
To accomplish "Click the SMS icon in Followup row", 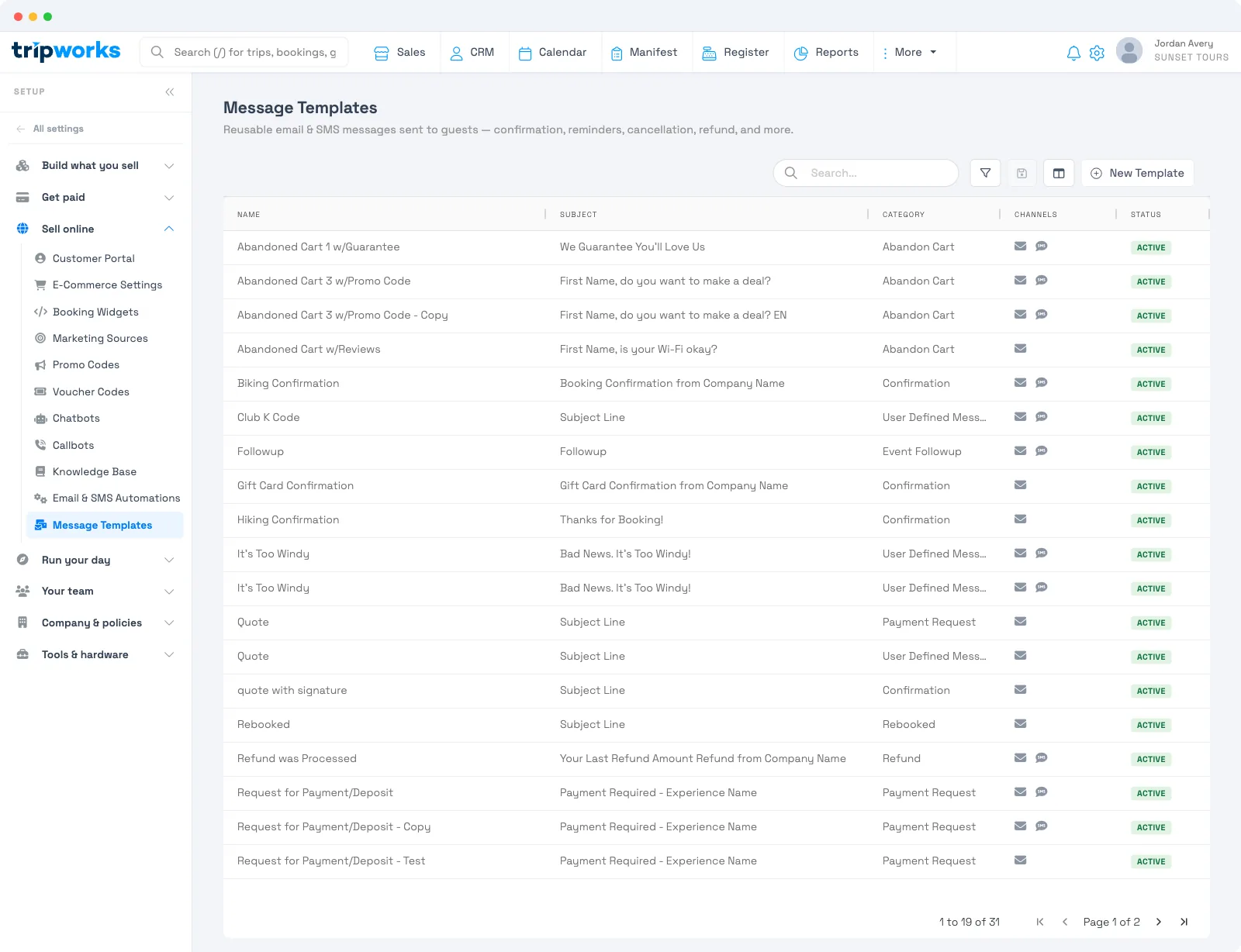I will click(1042, 451).
